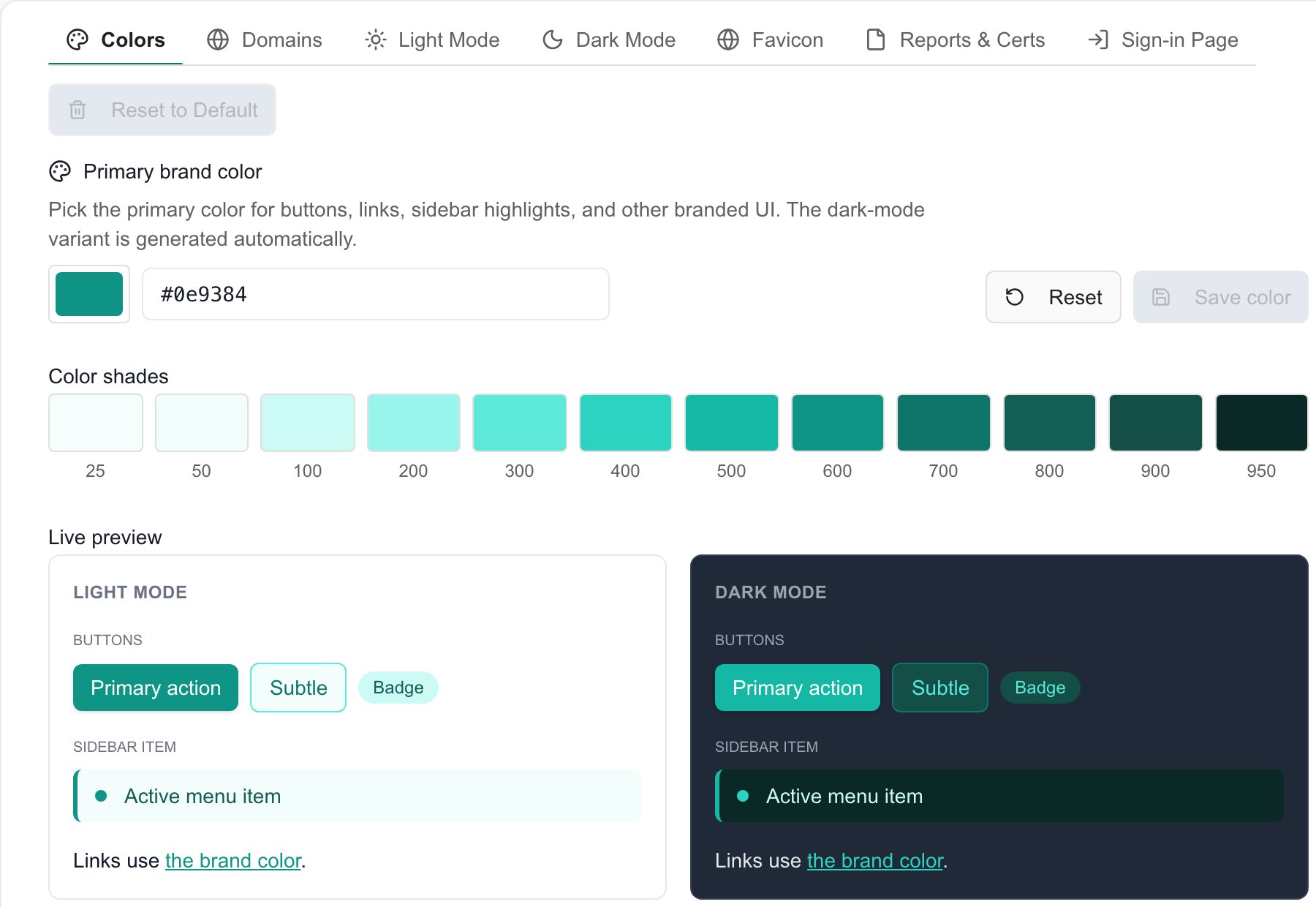Select the shade 400 swatch
The width and height of the screenshot is (1316, 907).
pos(626,423)
